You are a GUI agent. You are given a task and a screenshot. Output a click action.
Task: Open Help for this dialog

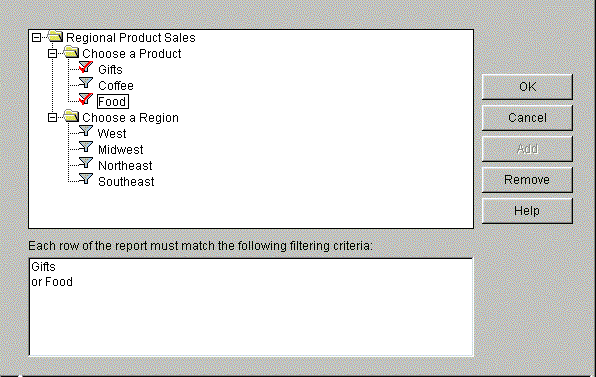(527, 211)
